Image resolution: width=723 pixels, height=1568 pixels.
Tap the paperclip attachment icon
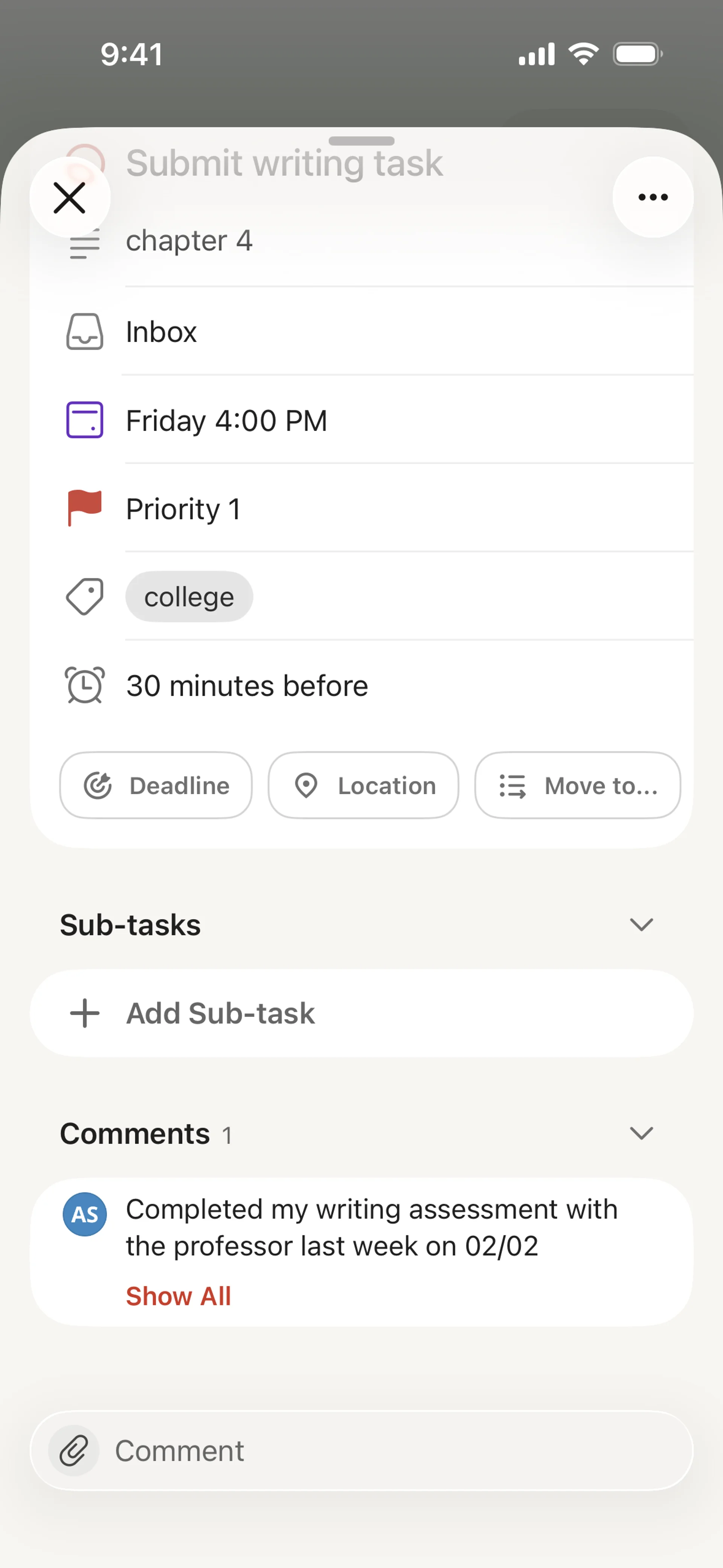tap(74, 1450)
